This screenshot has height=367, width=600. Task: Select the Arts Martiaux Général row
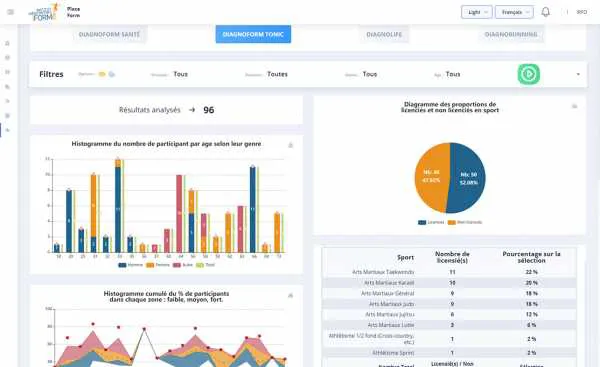click(x=450, y=293)
